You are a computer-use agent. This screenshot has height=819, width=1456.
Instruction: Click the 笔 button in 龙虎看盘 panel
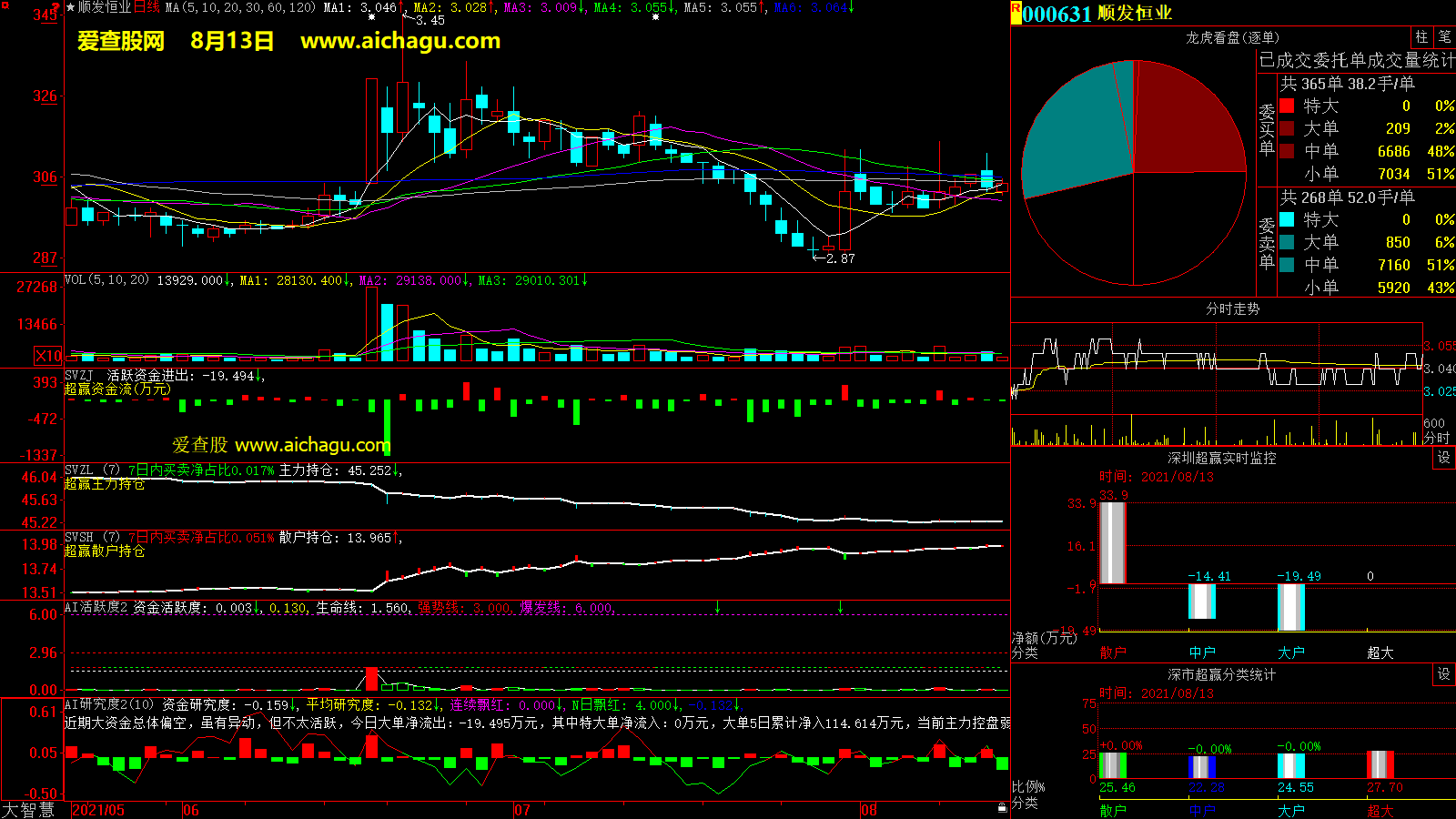point(1444,37)
